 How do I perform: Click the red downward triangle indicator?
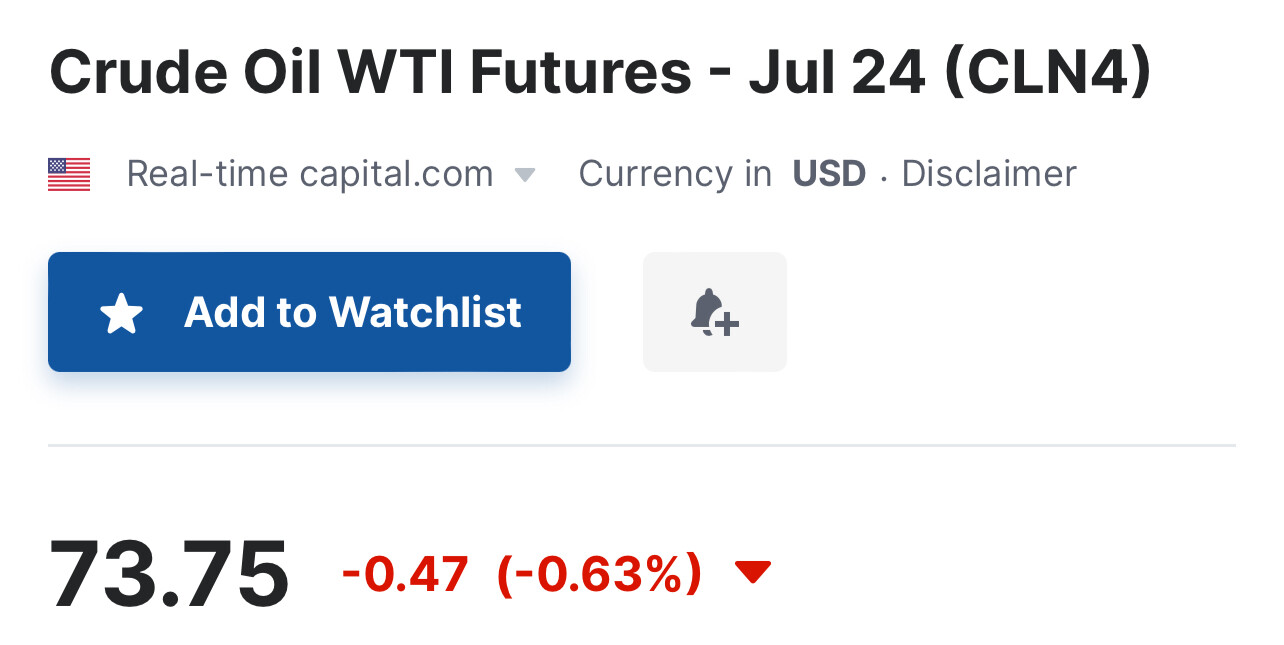752,572
